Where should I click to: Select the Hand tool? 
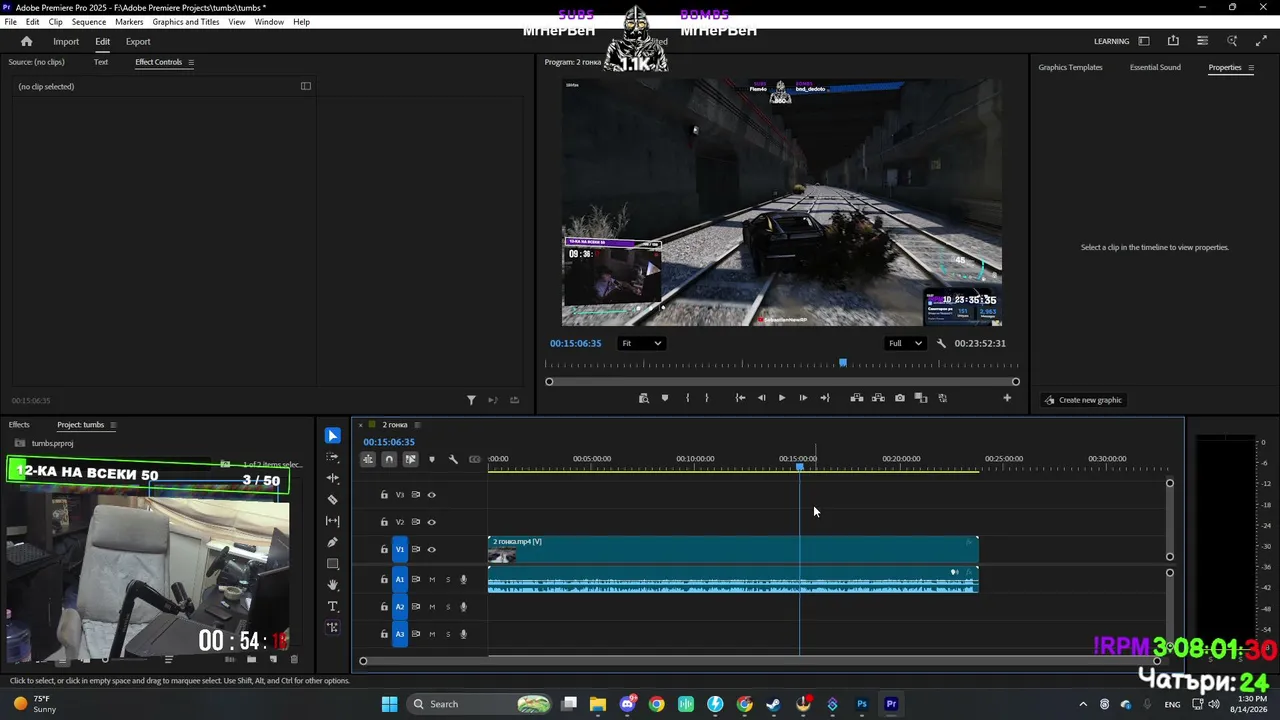pos(333,585)
